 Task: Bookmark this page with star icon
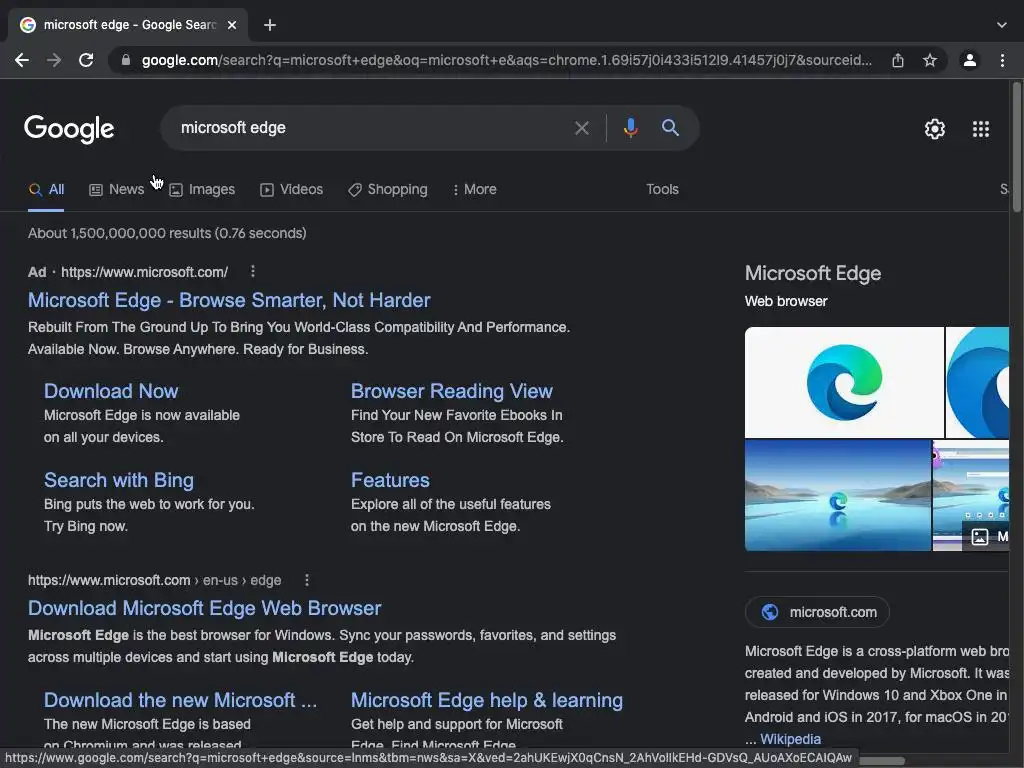[x=930, y=60]
